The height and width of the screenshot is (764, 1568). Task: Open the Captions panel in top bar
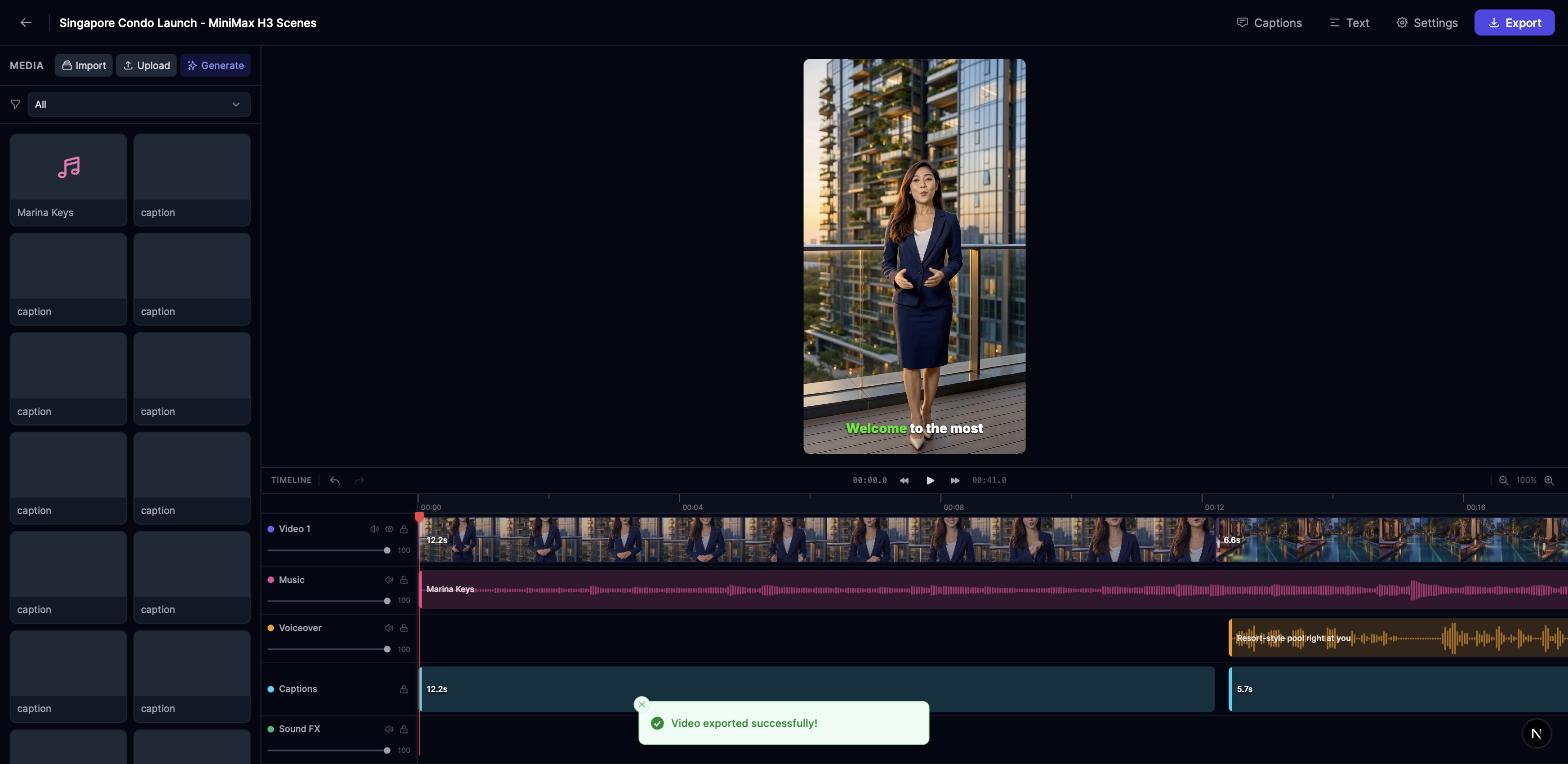[1269, 22]
